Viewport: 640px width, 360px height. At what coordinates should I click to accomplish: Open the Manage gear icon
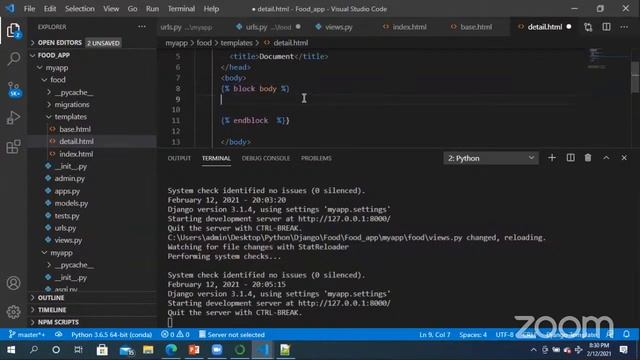click(x=13, y=312)
